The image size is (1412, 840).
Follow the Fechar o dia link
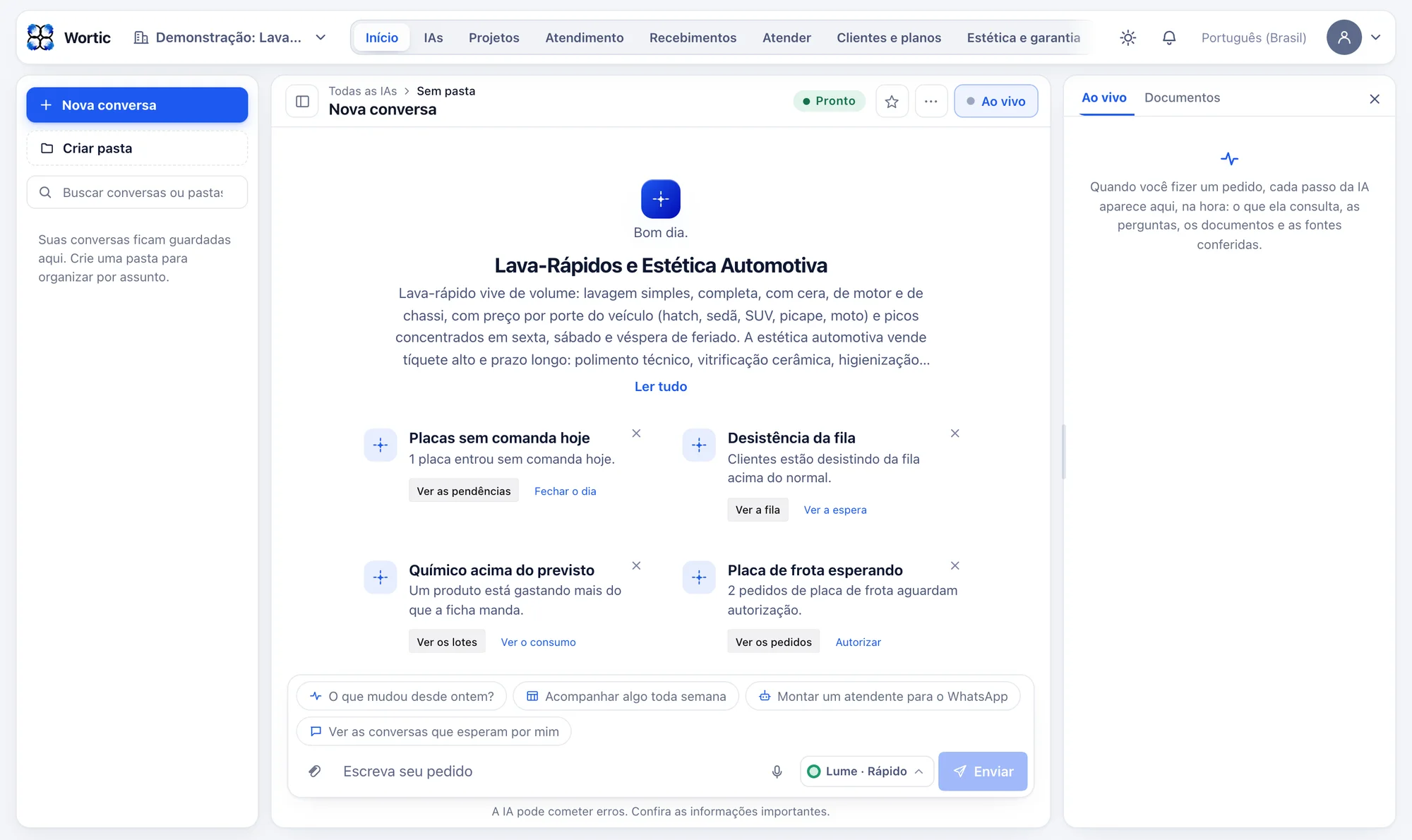pos(565,491)
